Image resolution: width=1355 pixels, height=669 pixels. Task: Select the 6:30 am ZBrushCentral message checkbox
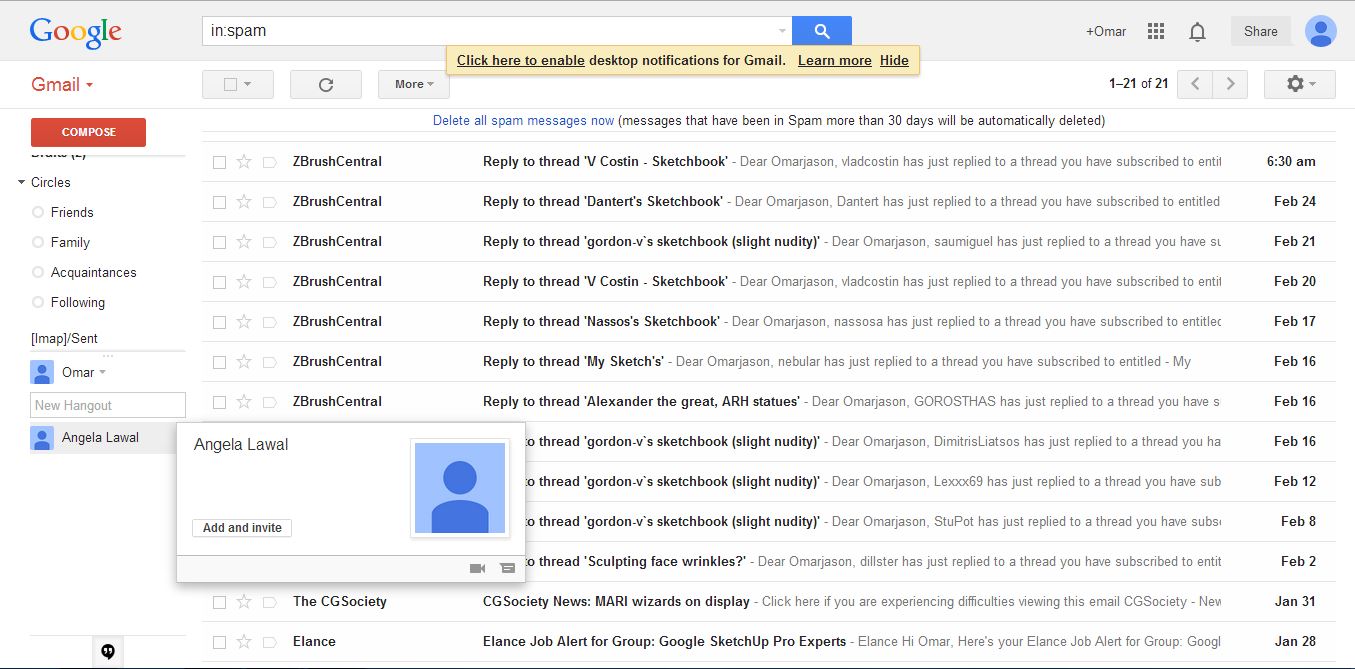tap(219, 161)
